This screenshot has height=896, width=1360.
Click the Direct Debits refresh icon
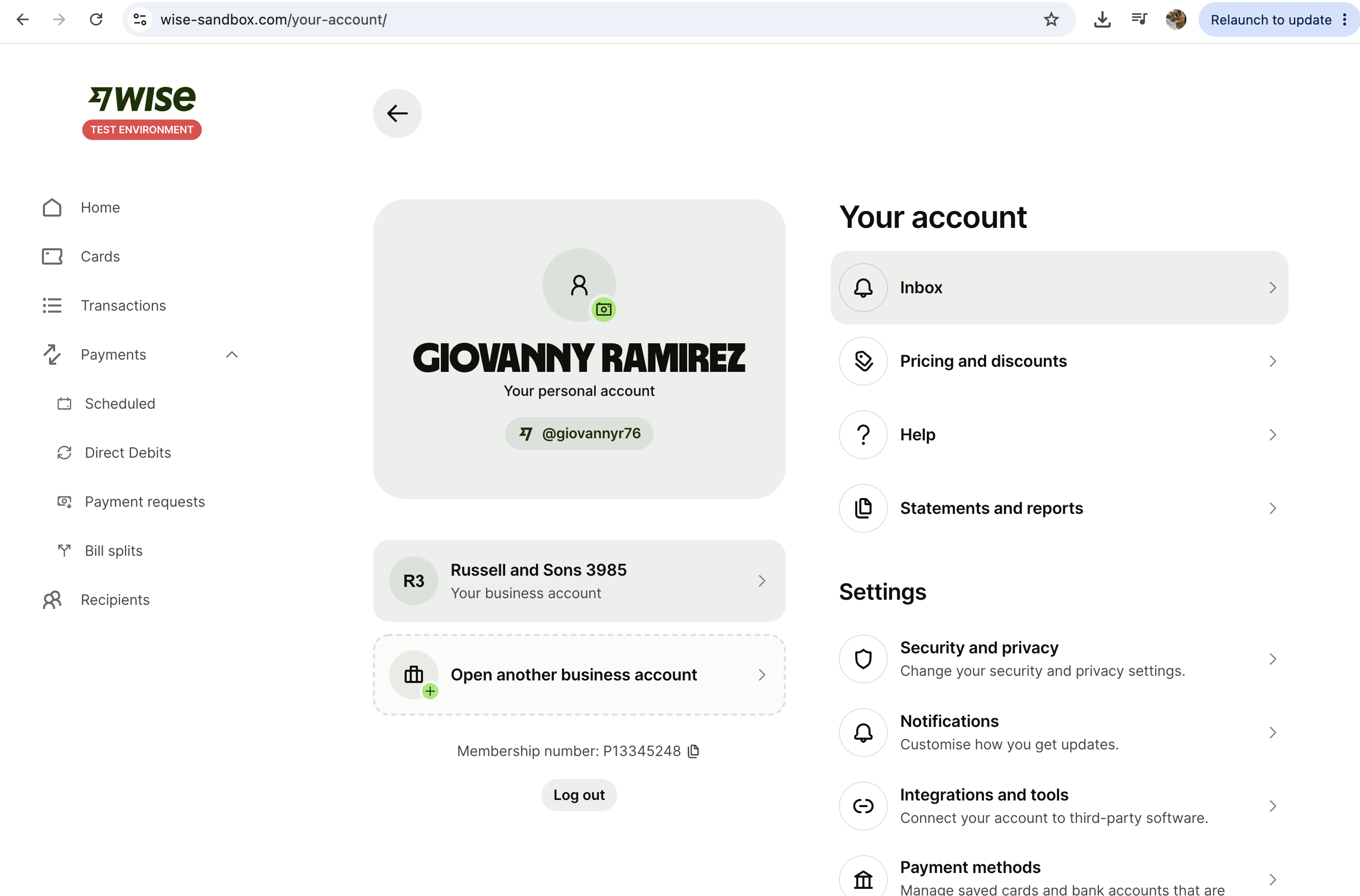(x=64, y=453)
